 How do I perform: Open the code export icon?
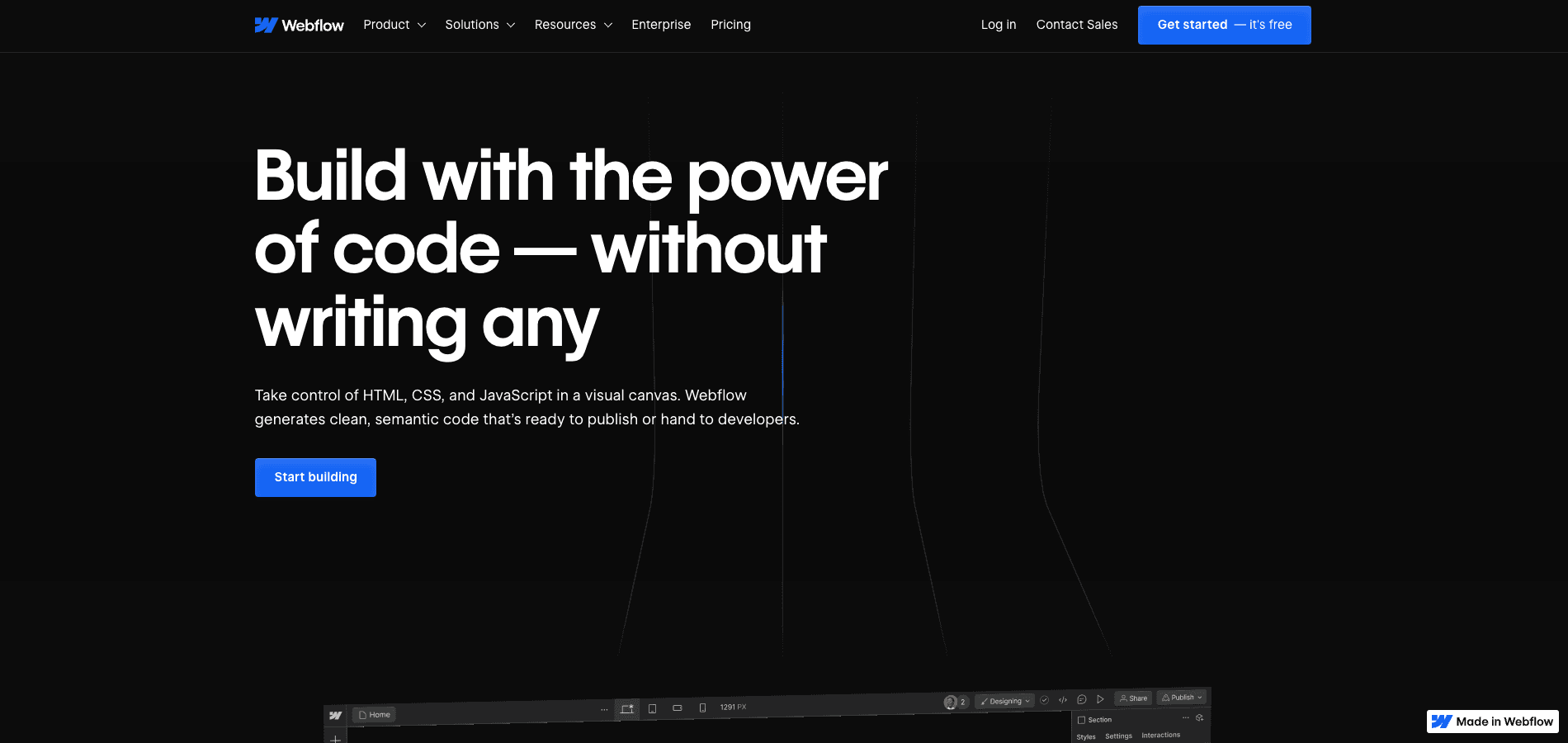pos(1063,700)
